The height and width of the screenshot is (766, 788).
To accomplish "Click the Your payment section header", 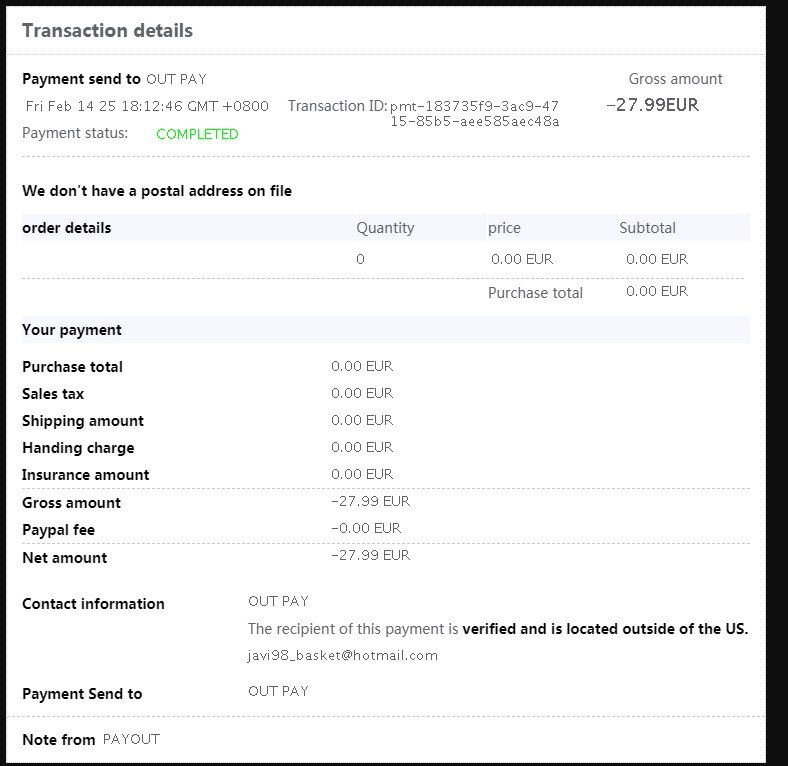I will 72,330.
